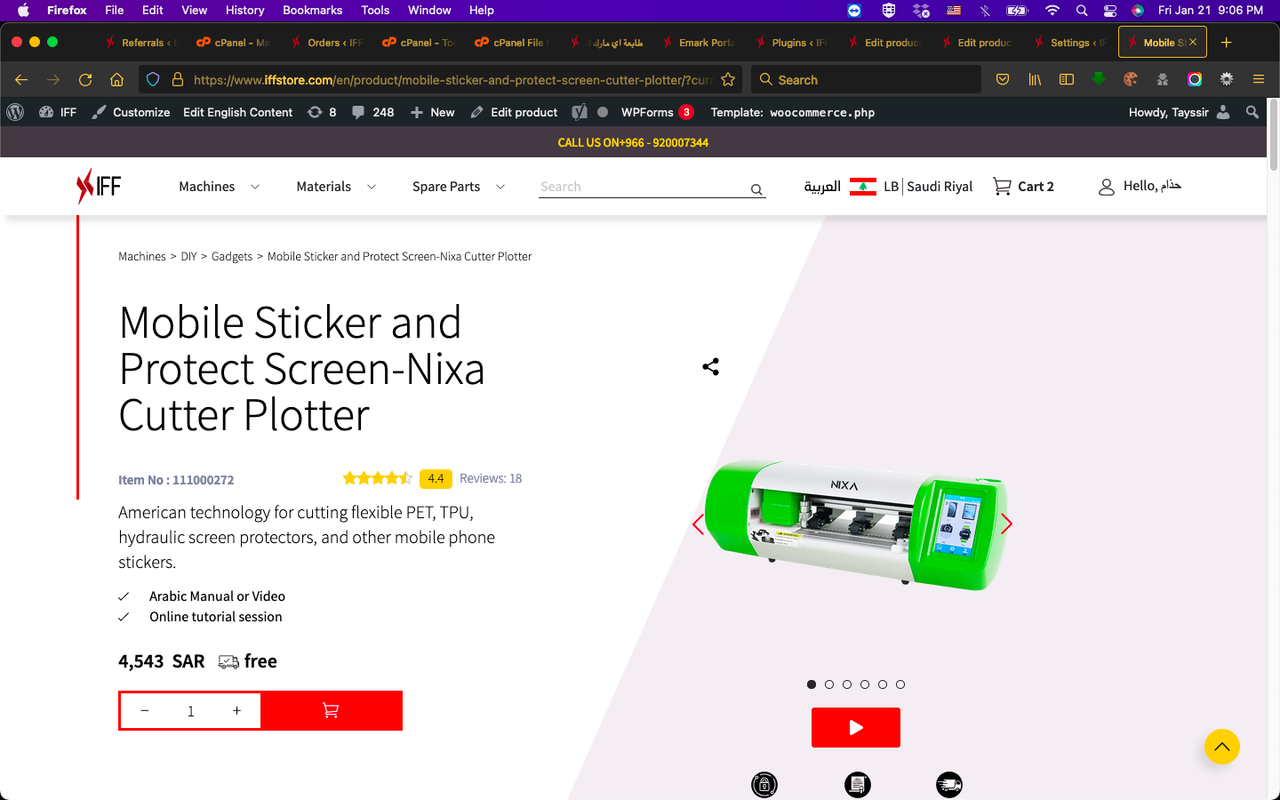The width and height of the screenshot is (1280, 800).
Task: Decrease quantity with minus button
Action: (145, 711)
